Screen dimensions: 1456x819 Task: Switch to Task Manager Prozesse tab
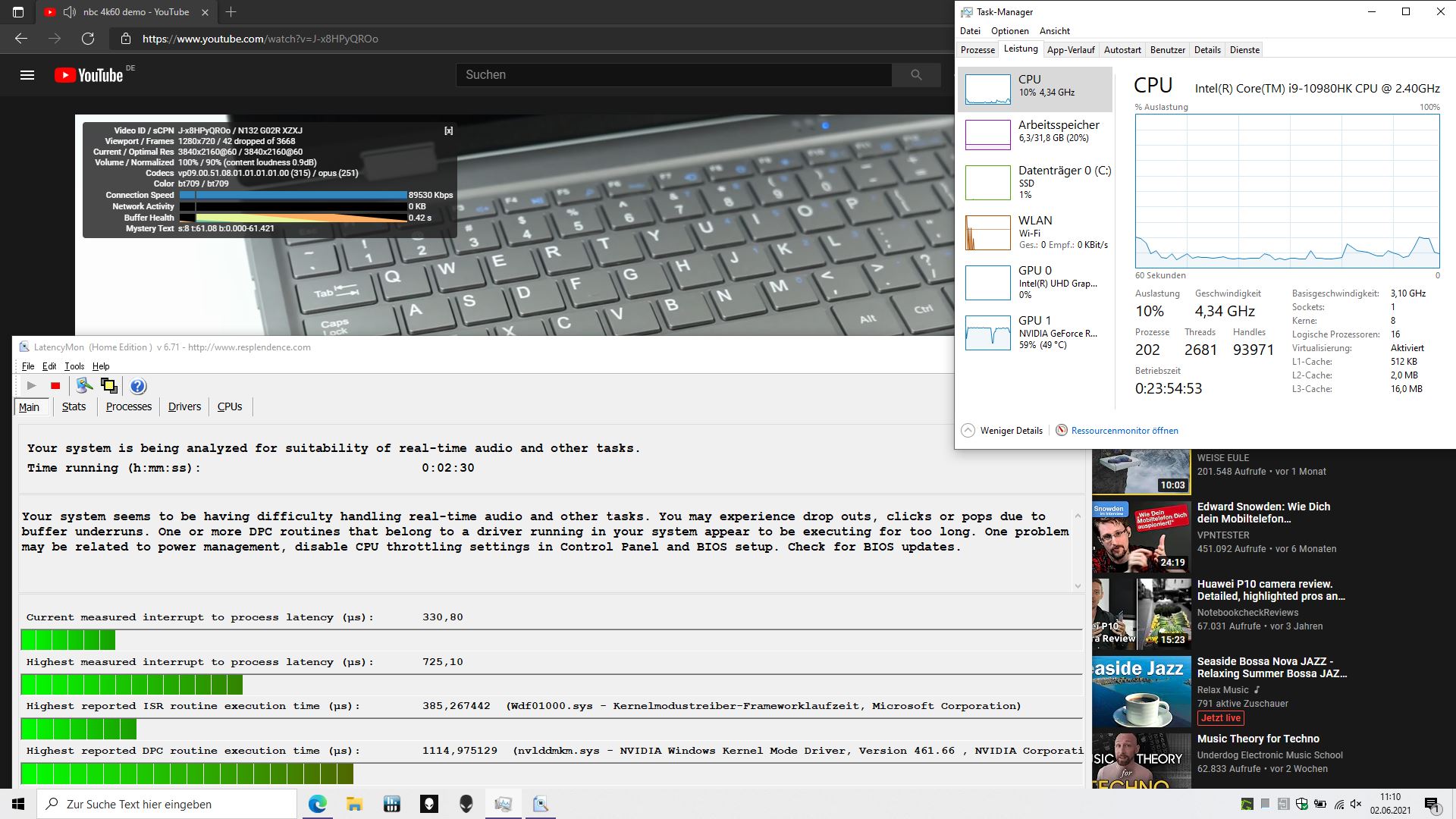(977, 50)
